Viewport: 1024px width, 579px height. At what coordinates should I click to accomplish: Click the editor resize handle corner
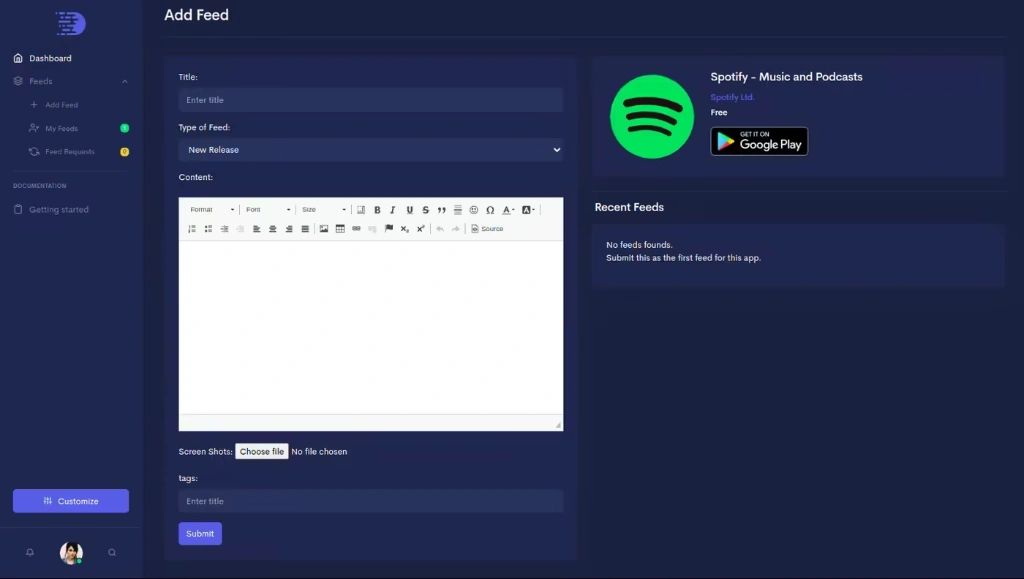[x=558, y=425]
